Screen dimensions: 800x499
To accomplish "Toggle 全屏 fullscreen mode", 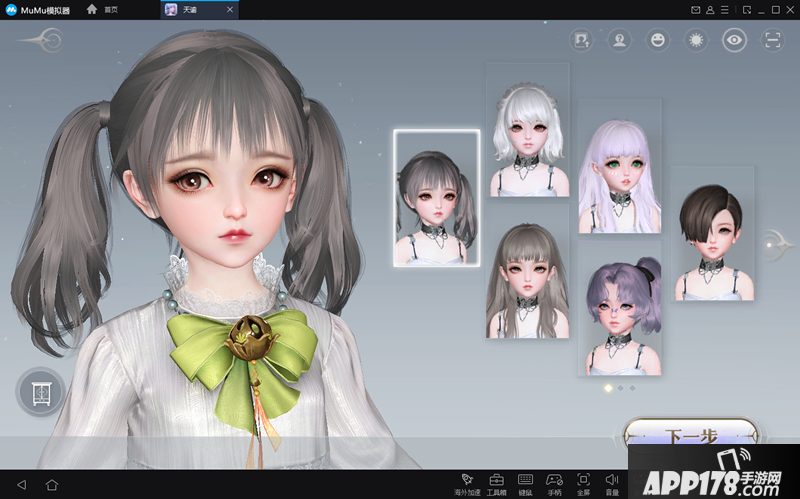I will [x=583, y=484].
